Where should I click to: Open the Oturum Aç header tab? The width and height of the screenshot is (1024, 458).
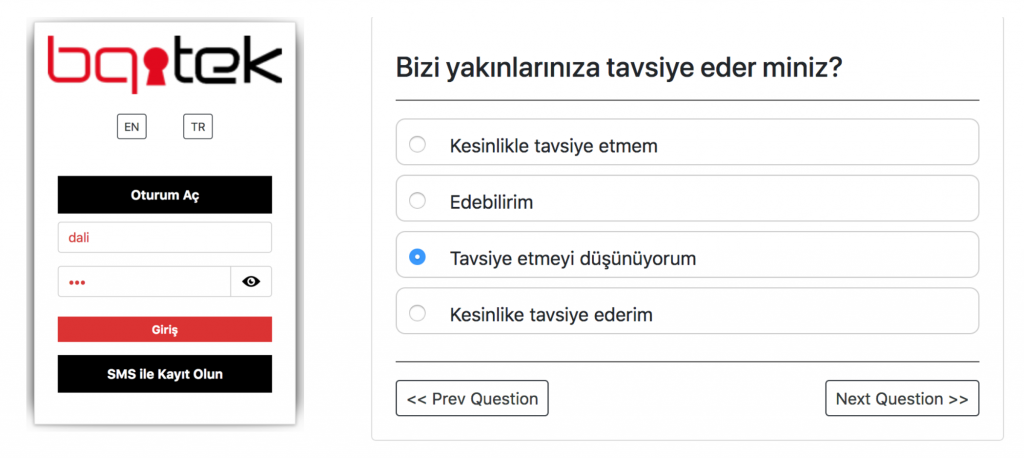[165, 195]
